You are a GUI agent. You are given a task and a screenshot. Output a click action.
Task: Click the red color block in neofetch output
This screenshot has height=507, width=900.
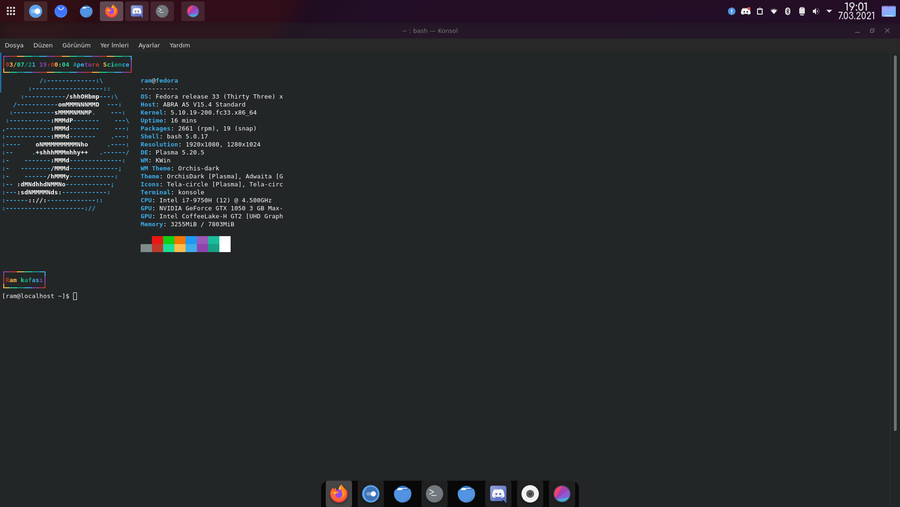coord(157,241)
